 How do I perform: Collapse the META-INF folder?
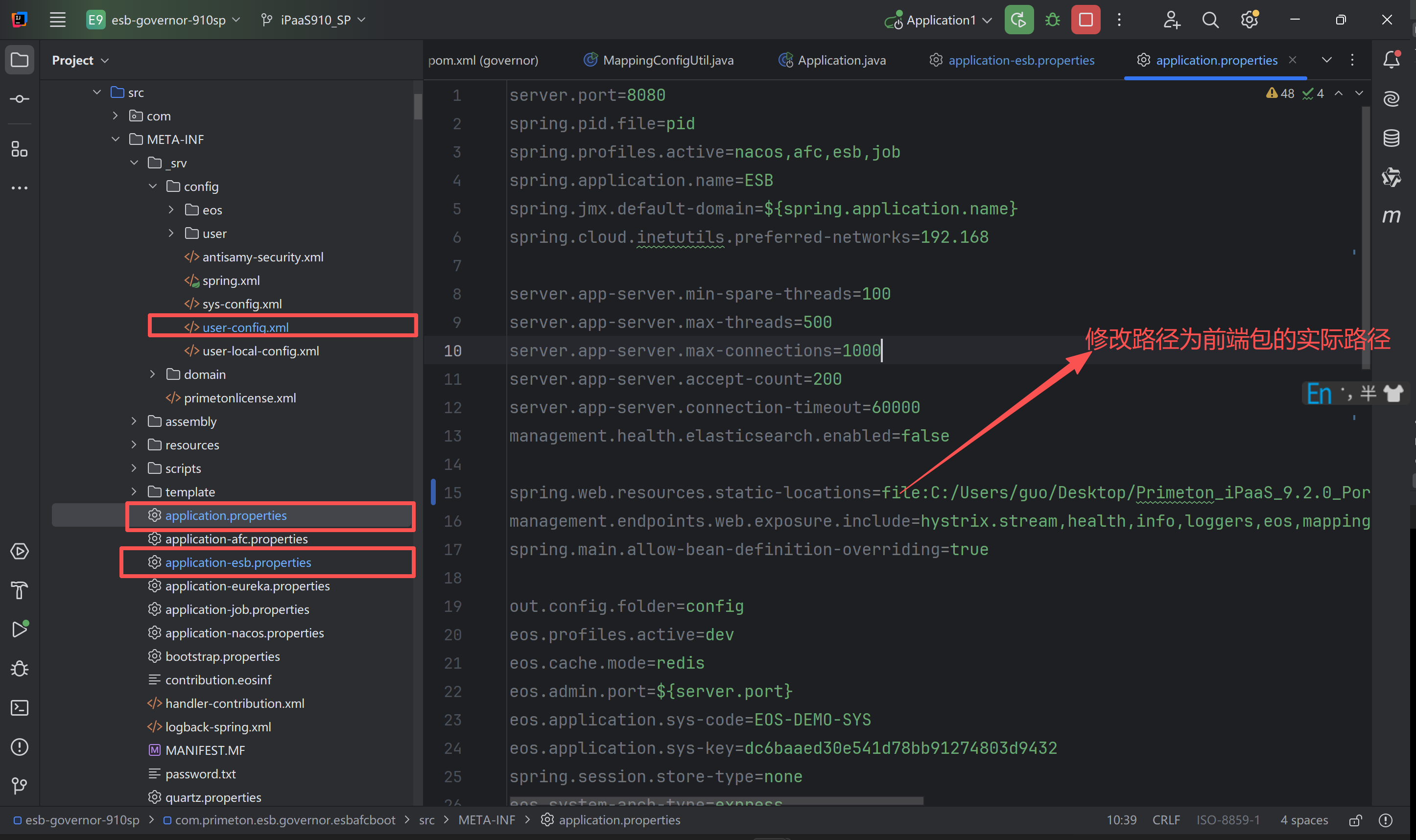coord(116,139)
